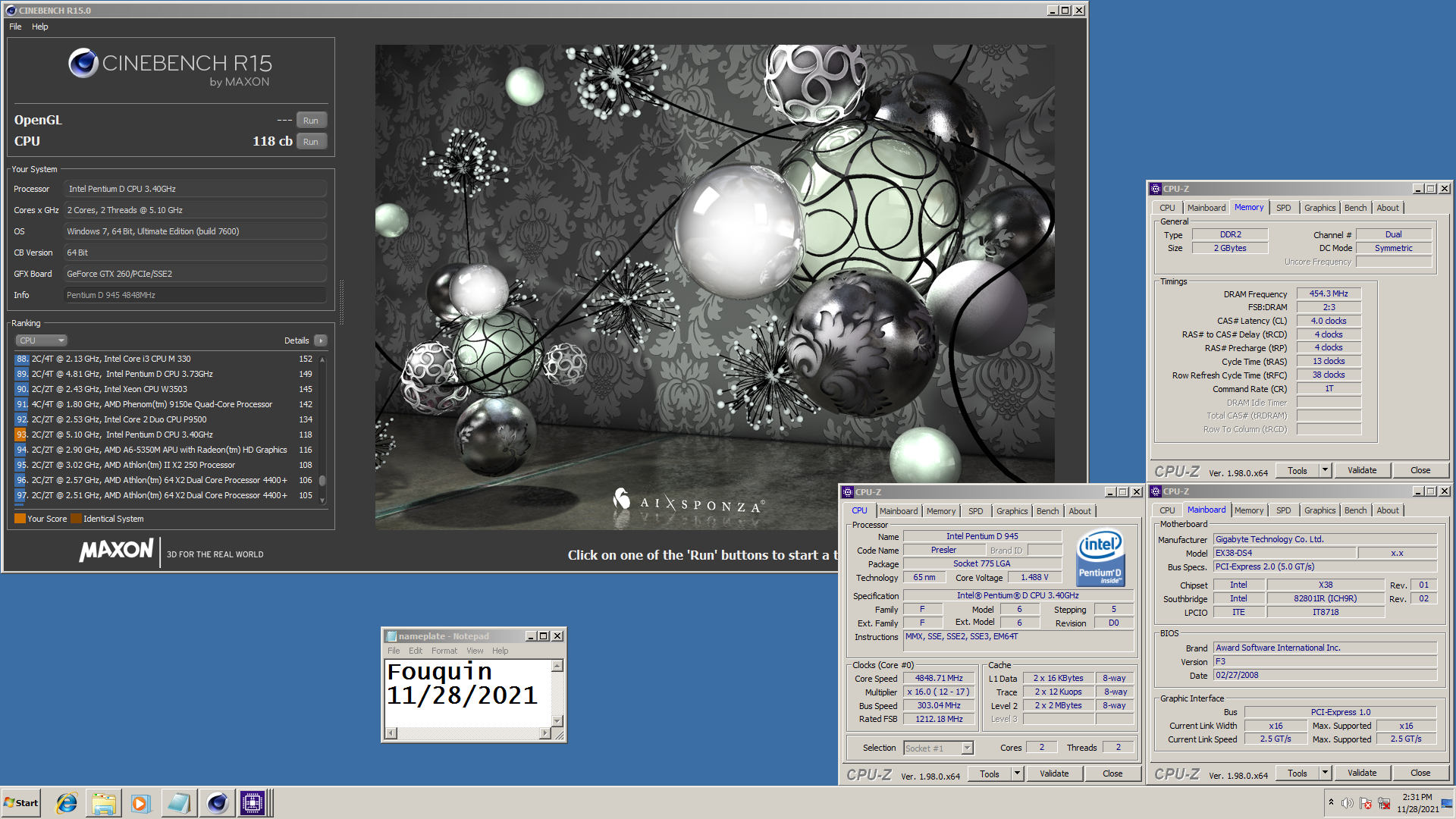This screenshot has height=819, width=1456.
Task: Open Windows Media Player taskbar icon
Action: pos(141,803)
